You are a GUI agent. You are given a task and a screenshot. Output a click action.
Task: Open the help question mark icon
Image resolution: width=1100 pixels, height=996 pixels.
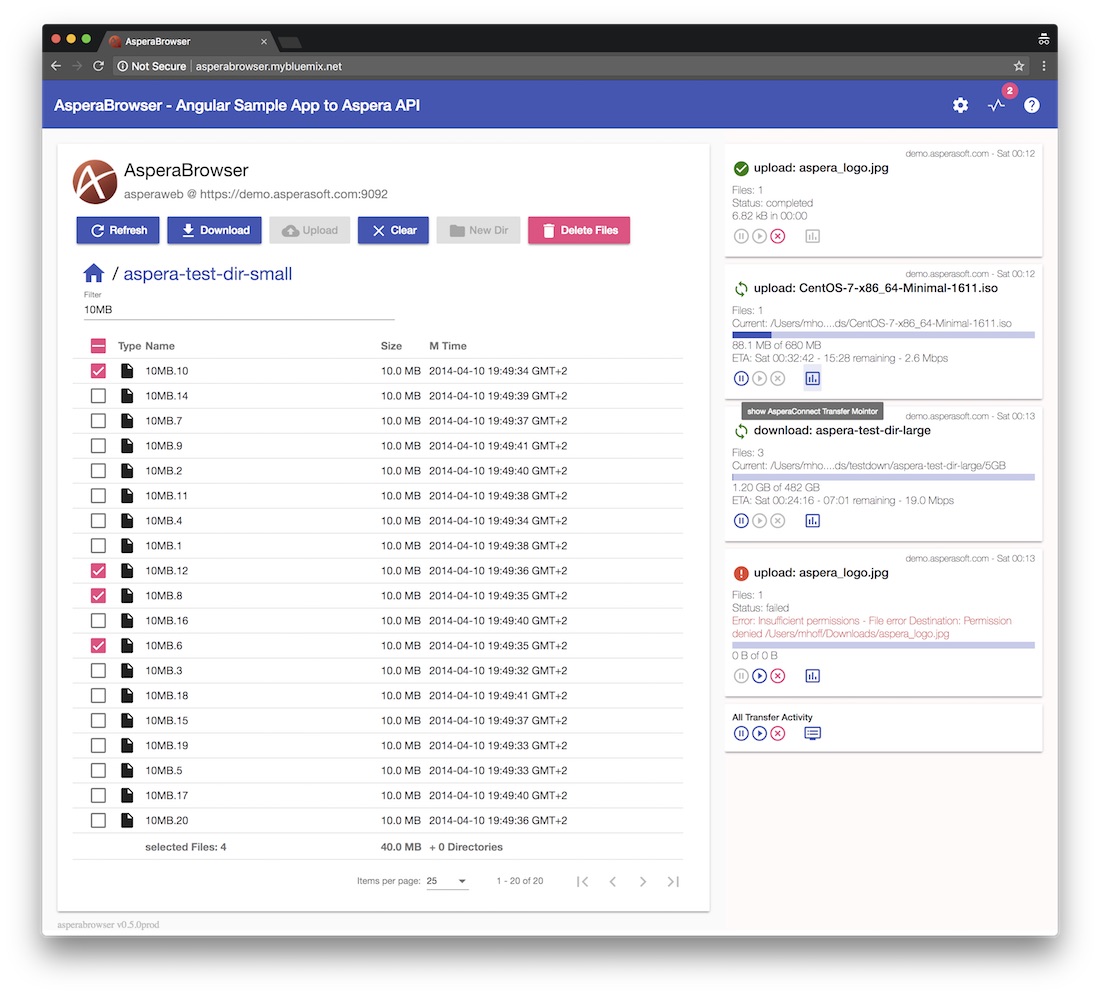click(1031, 105)
